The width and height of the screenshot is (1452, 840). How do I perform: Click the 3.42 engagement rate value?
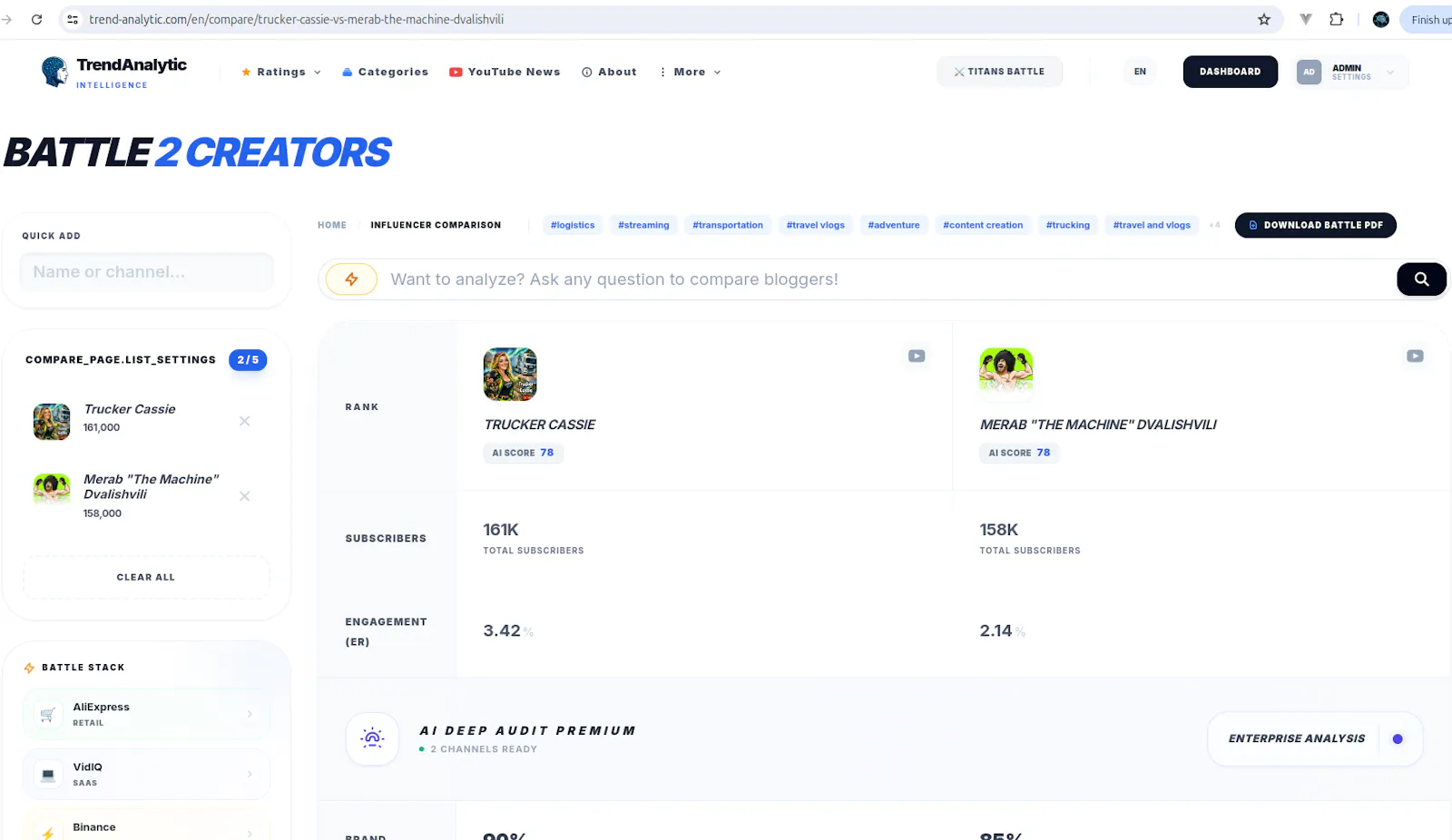pos(502,630)
